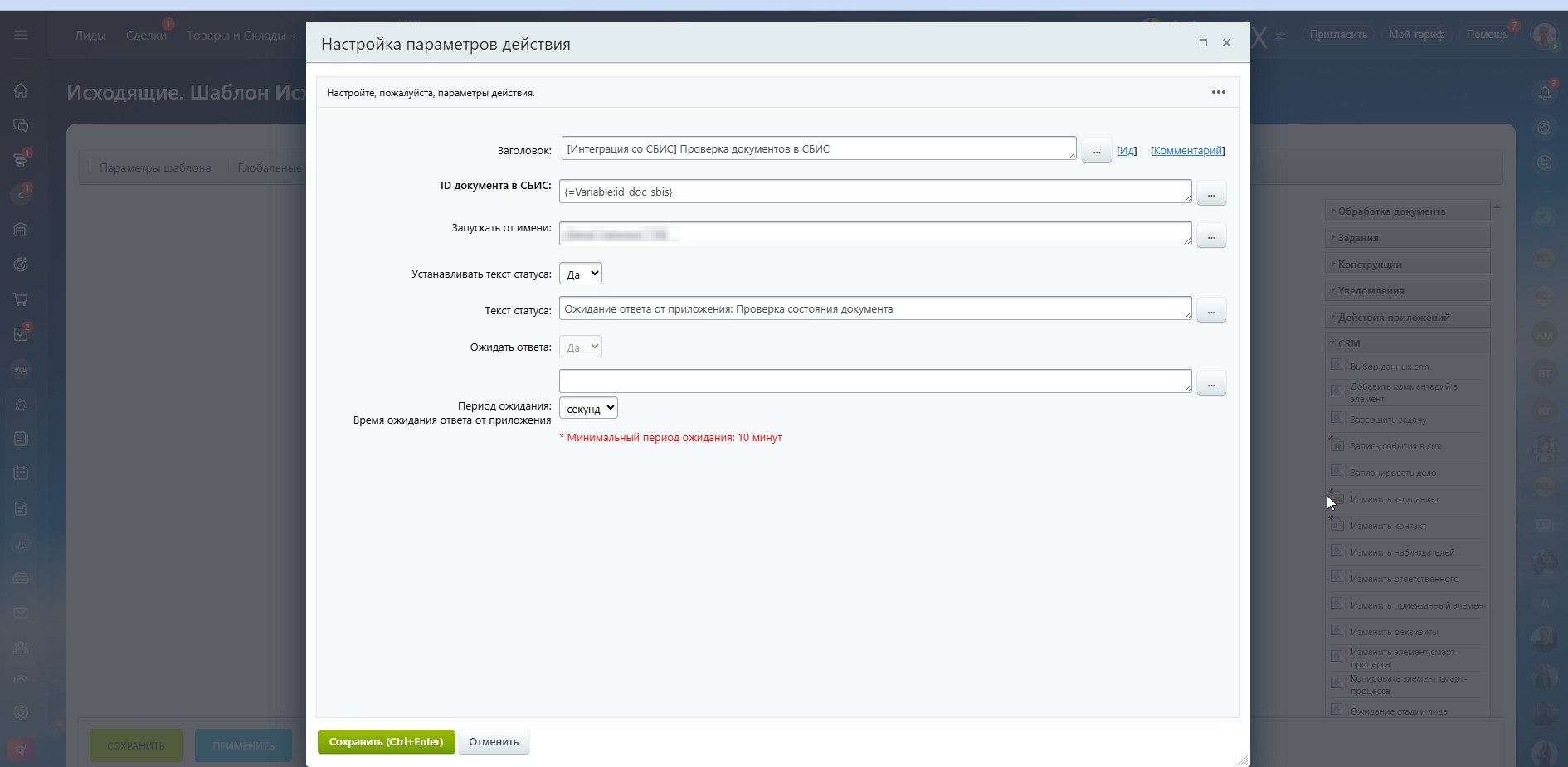Switch to the Параметры шаблона tab
Viewport: 1568px width, 767px height.
point(155,167)
